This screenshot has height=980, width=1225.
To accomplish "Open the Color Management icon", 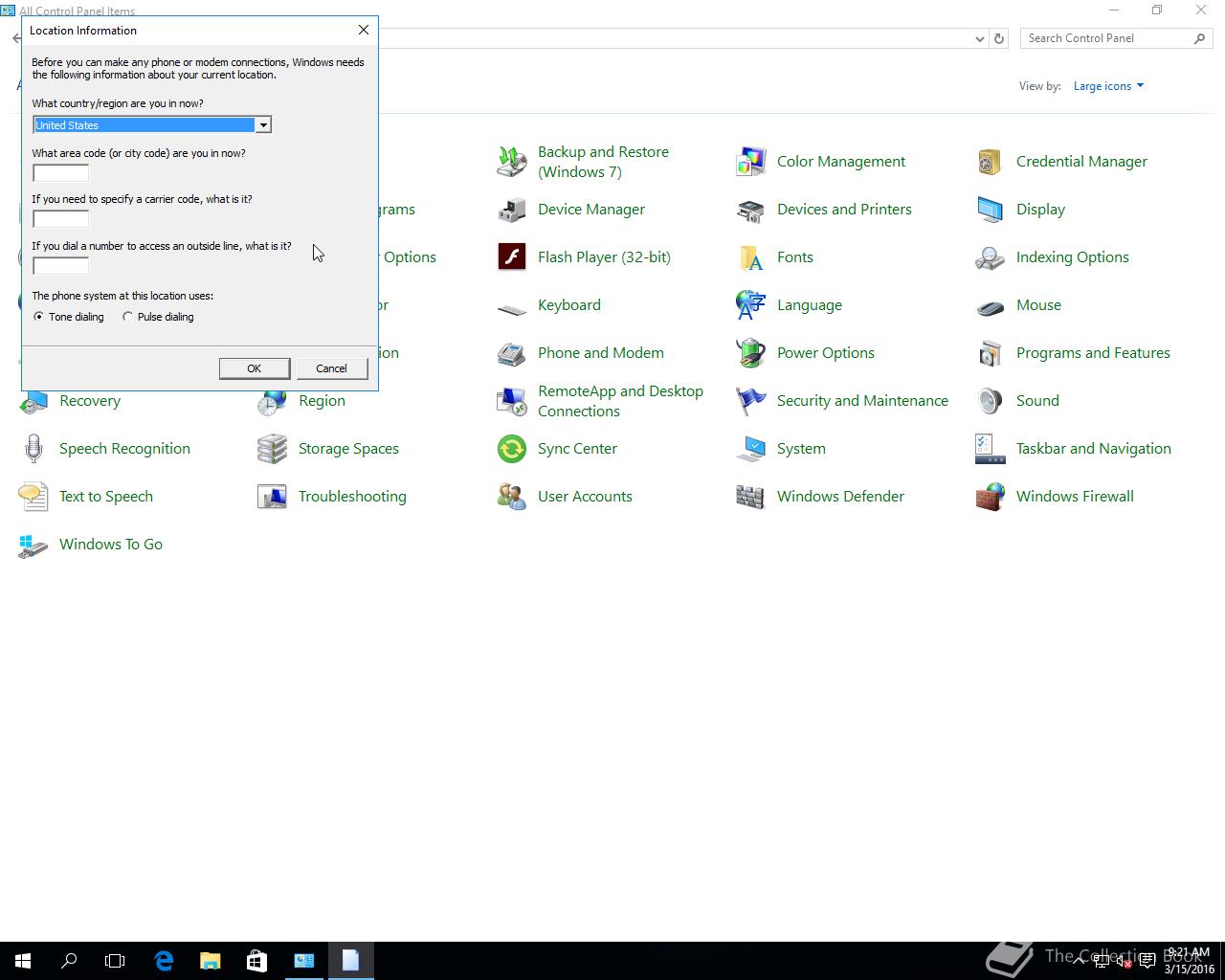I will 751,162.
